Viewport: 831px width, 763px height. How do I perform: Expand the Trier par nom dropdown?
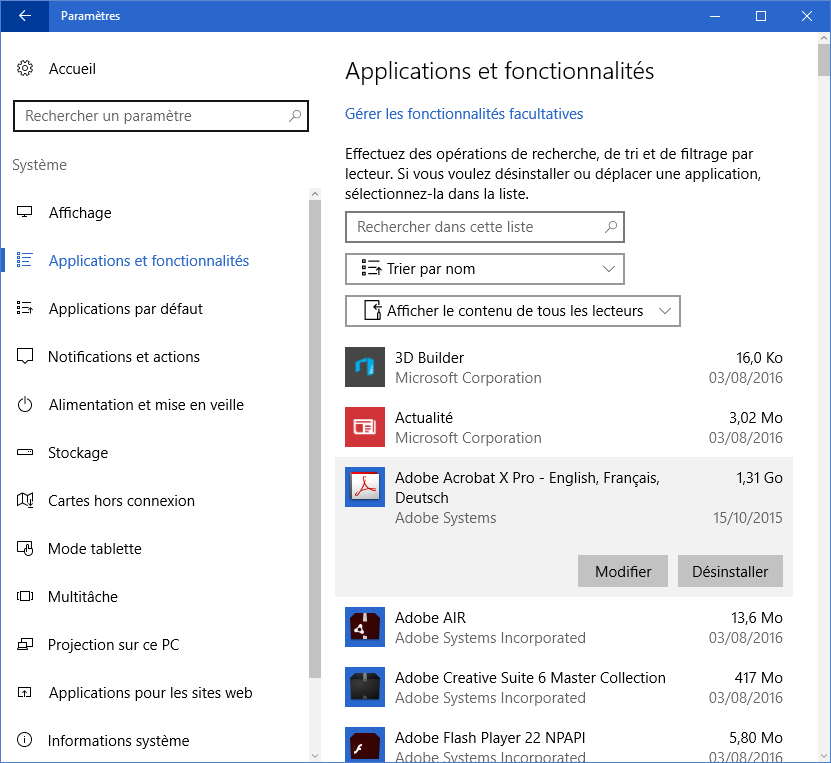coord(485,269)
